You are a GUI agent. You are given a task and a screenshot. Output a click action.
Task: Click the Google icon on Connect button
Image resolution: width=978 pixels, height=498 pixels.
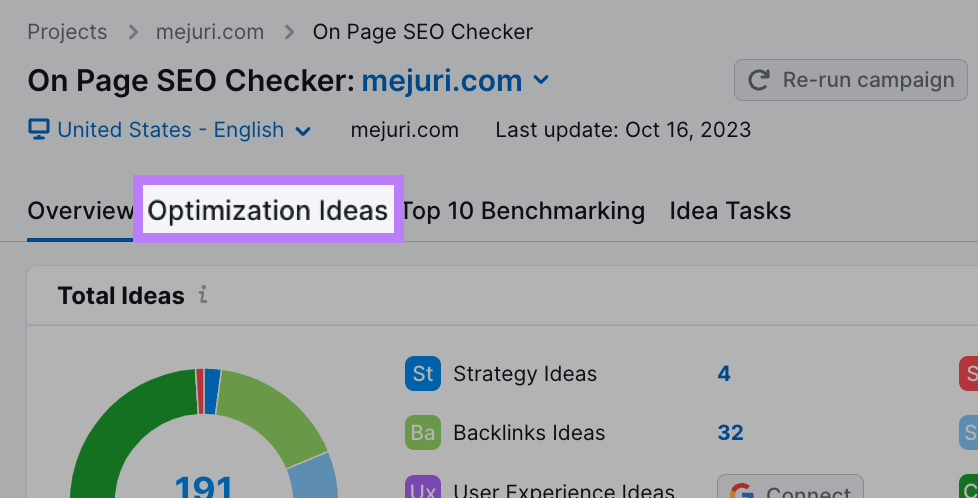pos(742,491)
